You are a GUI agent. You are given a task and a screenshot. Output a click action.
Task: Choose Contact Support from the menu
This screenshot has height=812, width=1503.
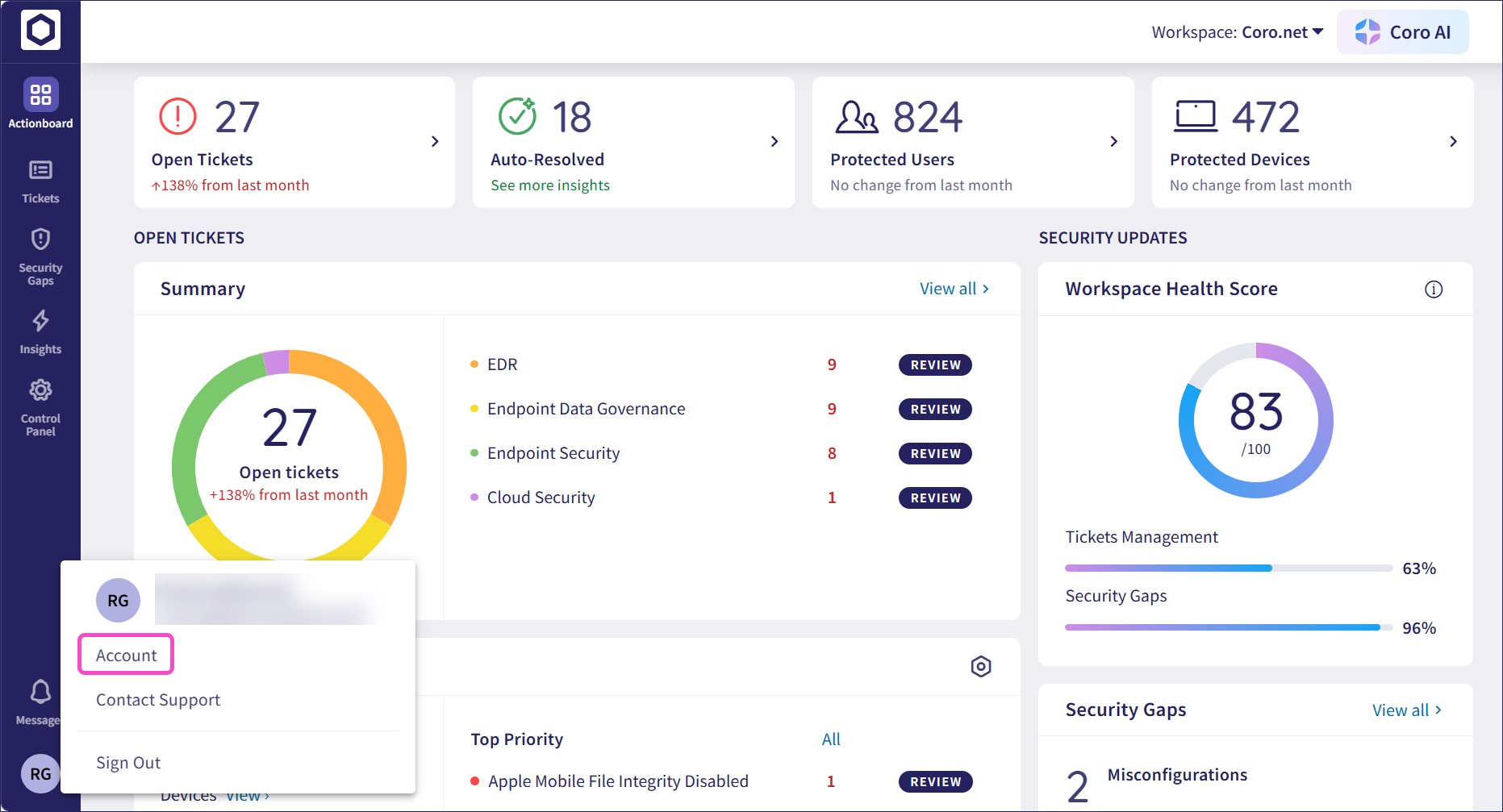pos(157,700)
